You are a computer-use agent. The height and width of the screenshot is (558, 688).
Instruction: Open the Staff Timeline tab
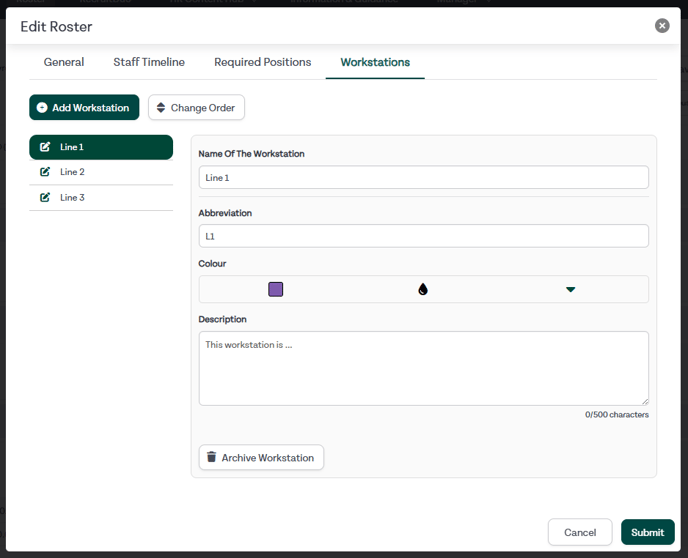[x=149, y=62]
